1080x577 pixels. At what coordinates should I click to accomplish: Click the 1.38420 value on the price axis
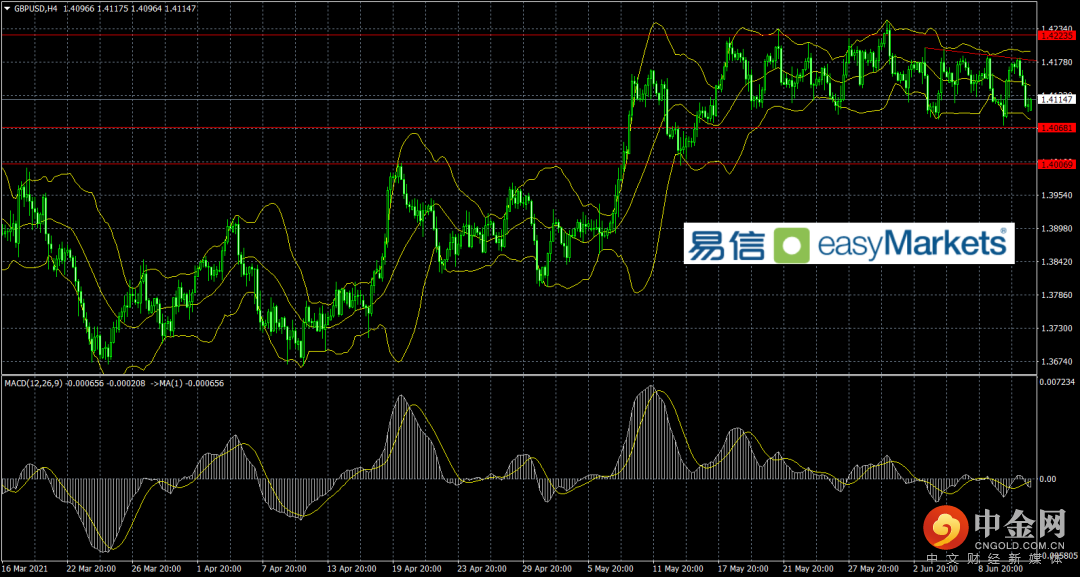tap(1057, 262)
